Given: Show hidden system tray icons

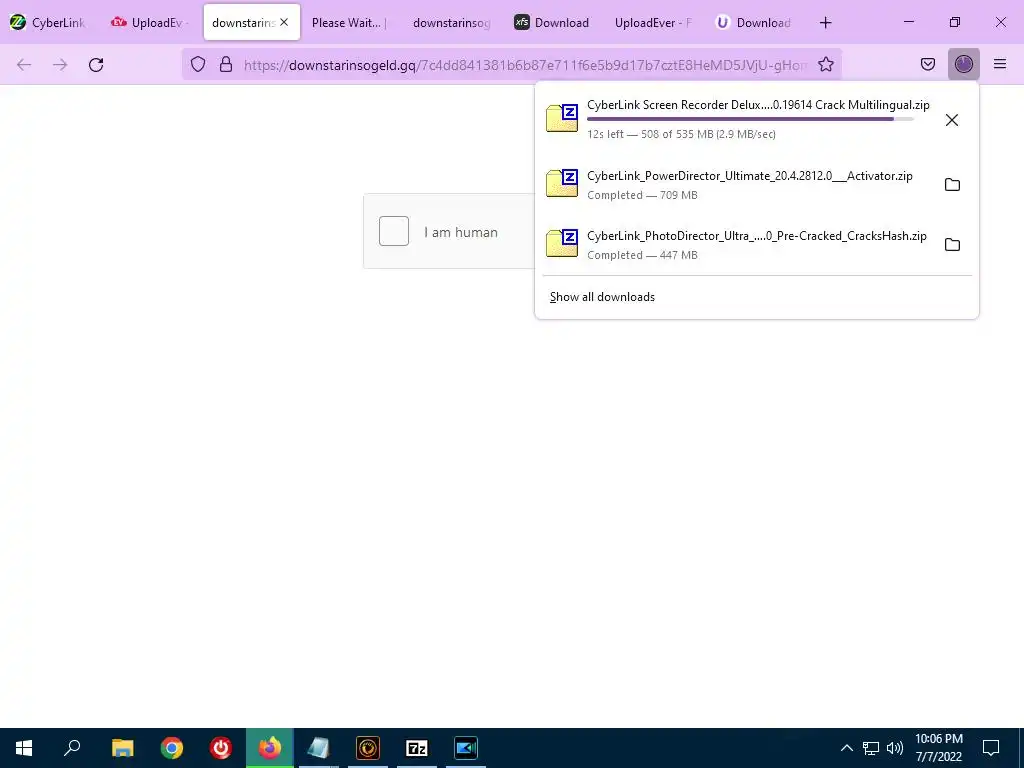Looking at the screenshot, I should (x=846, y=748).
